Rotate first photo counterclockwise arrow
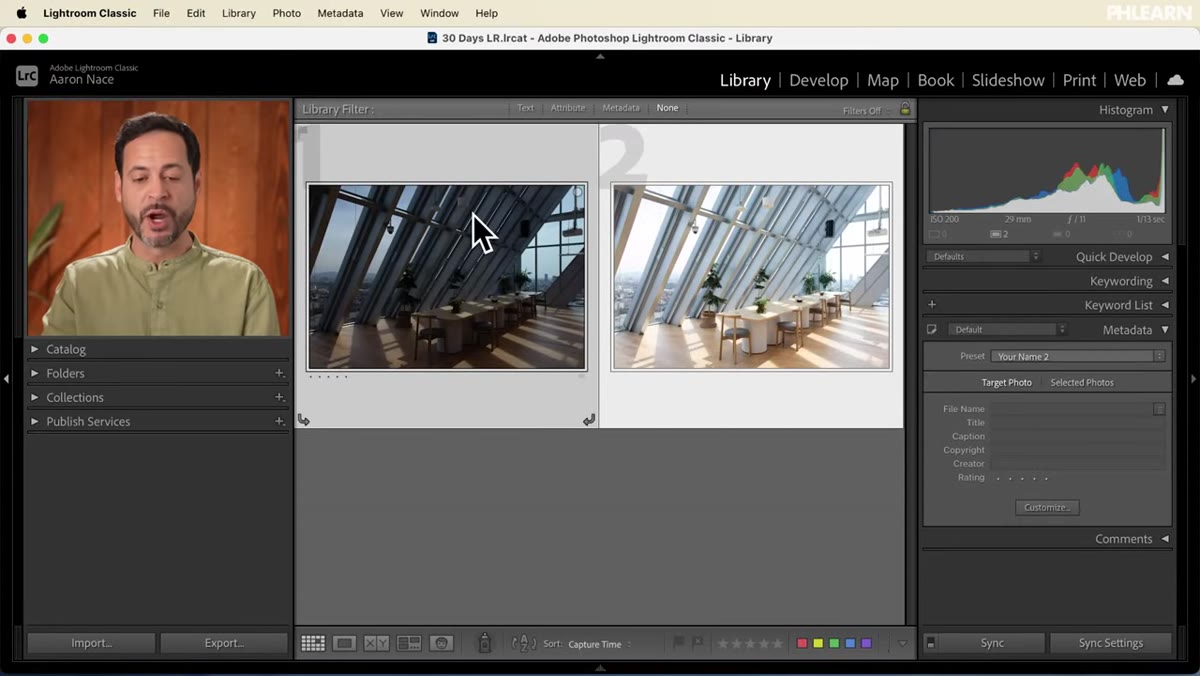1200x676 pixels. click(x=304, y=420)
